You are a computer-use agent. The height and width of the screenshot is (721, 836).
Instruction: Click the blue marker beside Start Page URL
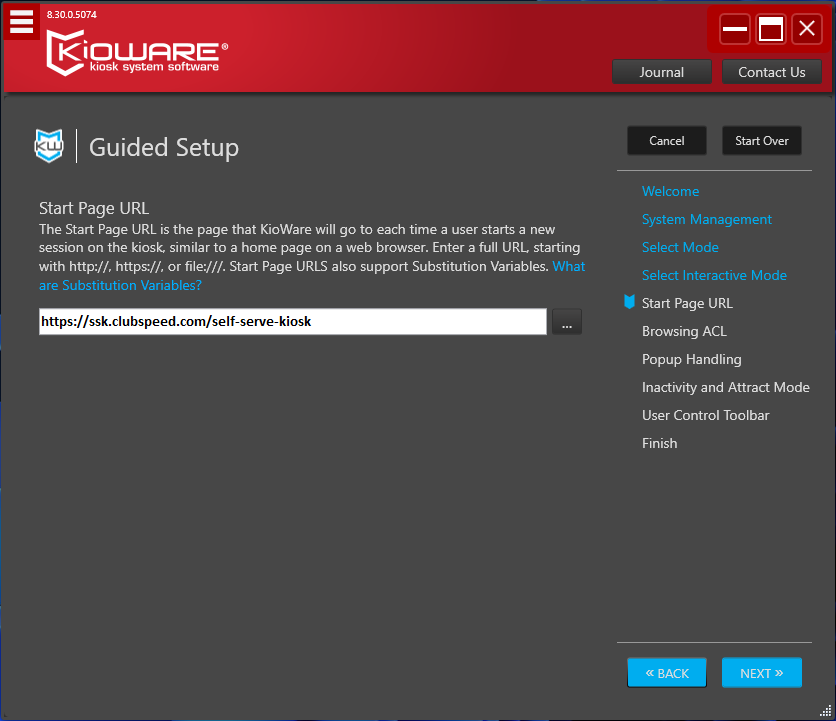pyautogui.click(x=630, y=302)
